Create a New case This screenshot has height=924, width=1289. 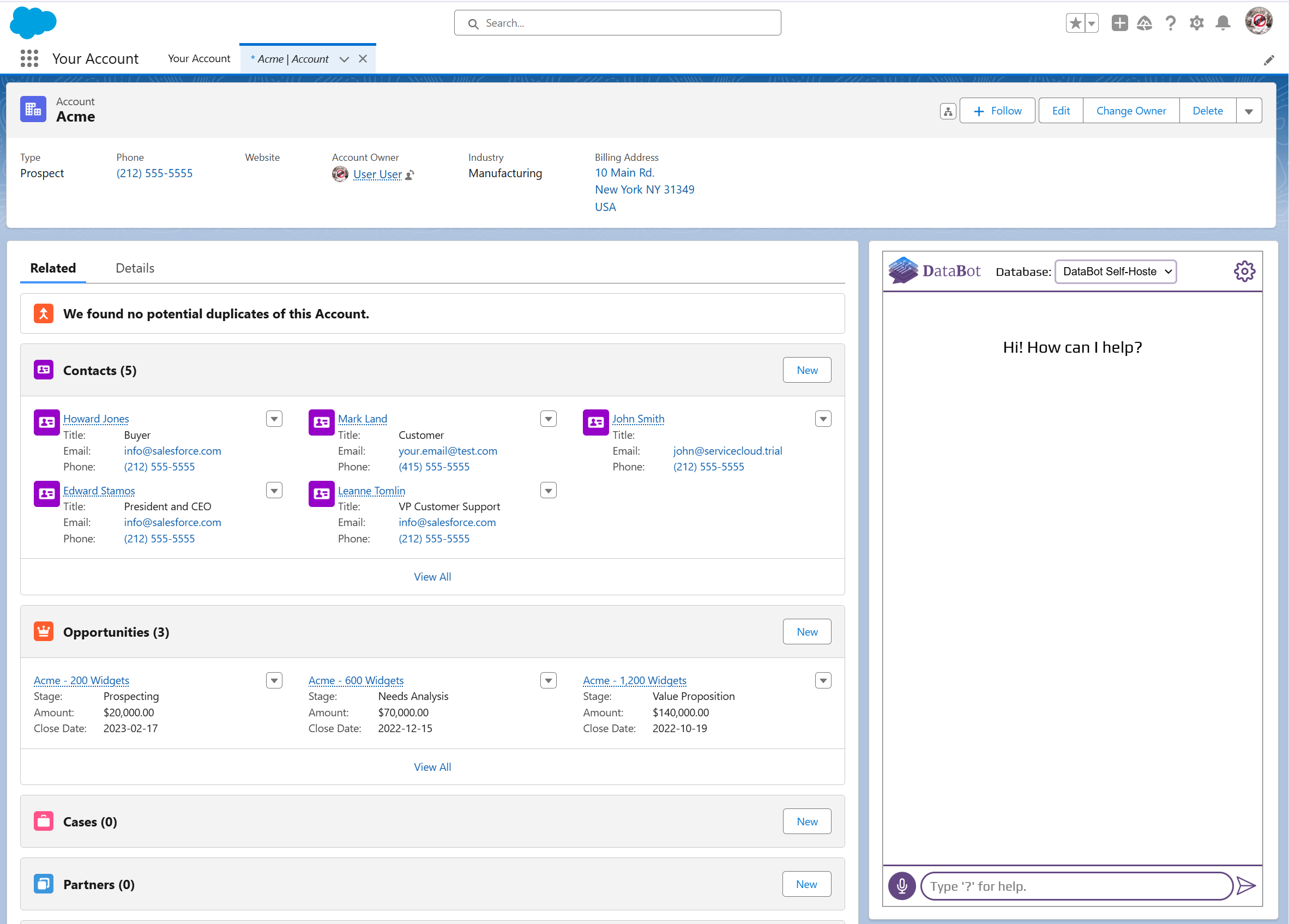coord(807,821)
